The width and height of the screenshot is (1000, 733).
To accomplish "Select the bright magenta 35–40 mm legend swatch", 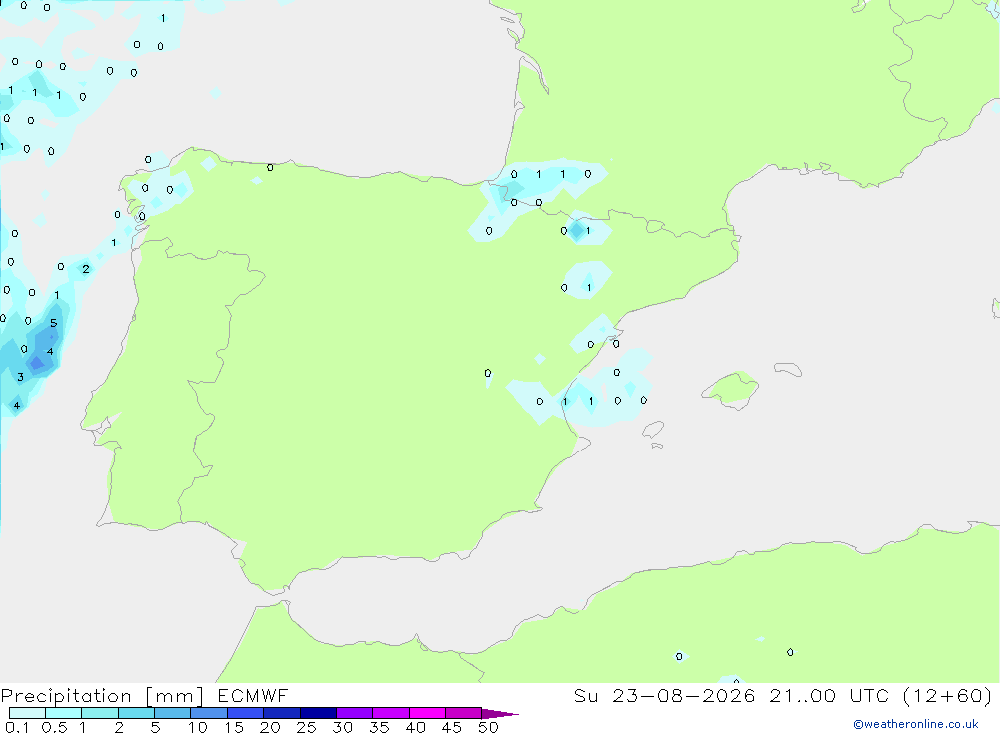I will click(x=390, y=713).
